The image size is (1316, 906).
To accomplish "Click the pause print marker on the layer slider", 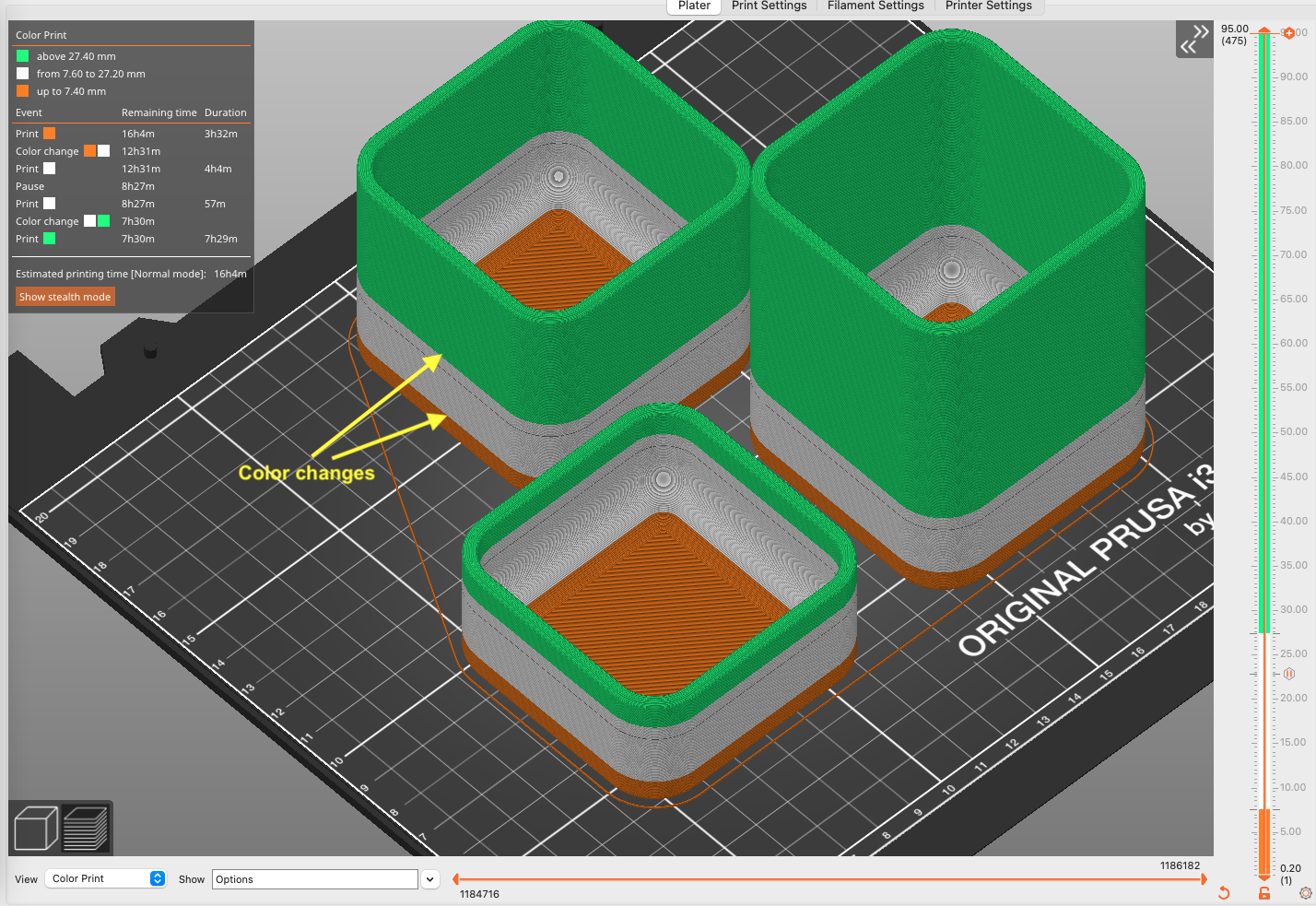I will click(1289, 674).
